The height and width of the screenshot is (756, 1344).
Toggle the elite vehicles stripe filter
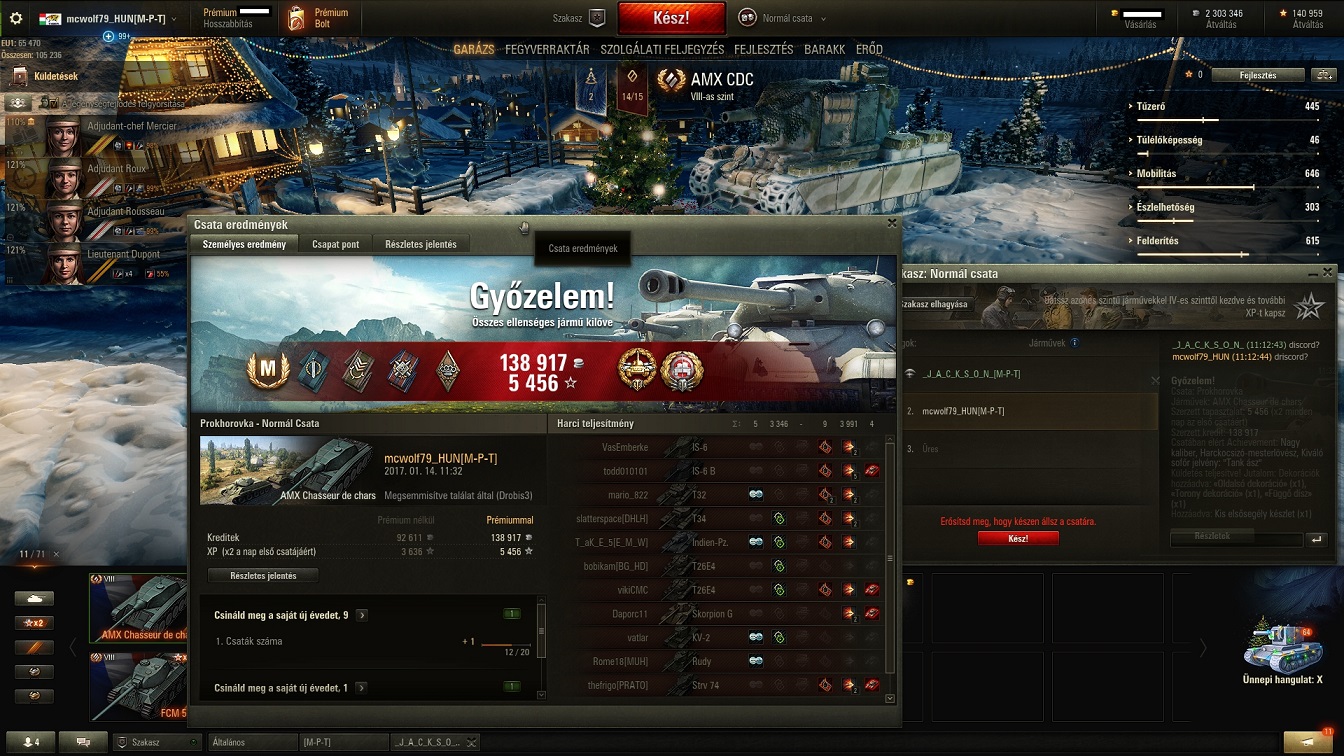(x=34, y=647)
